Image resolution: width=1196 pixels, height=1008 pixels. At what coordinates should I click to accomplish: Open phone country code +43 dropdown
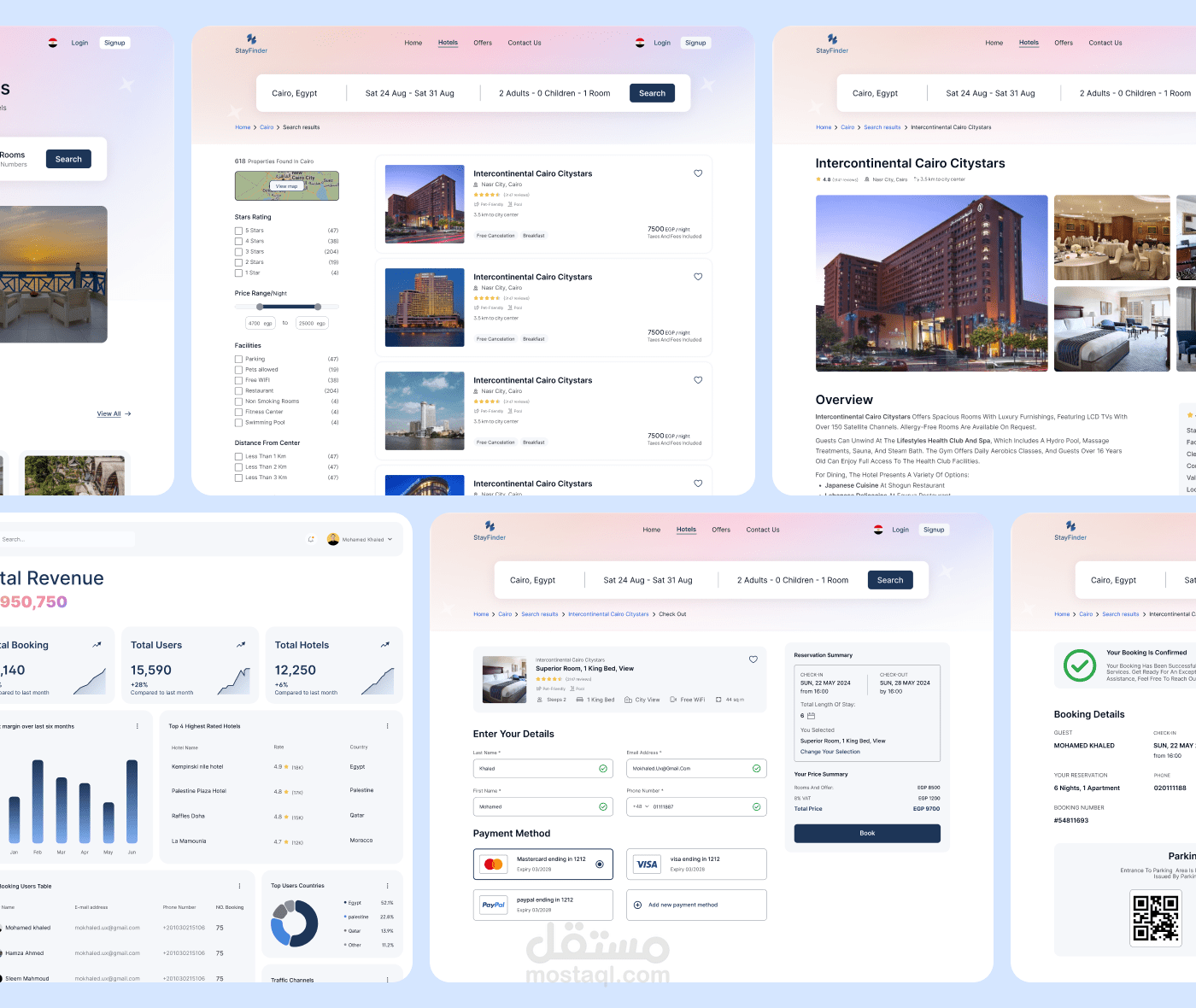click(641, 806)
